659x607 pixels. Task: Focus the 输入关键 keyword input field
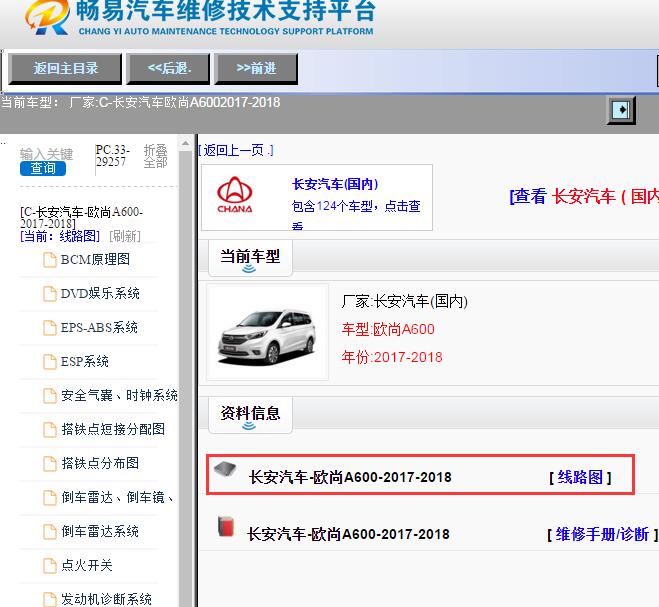[x=46, y=154]
